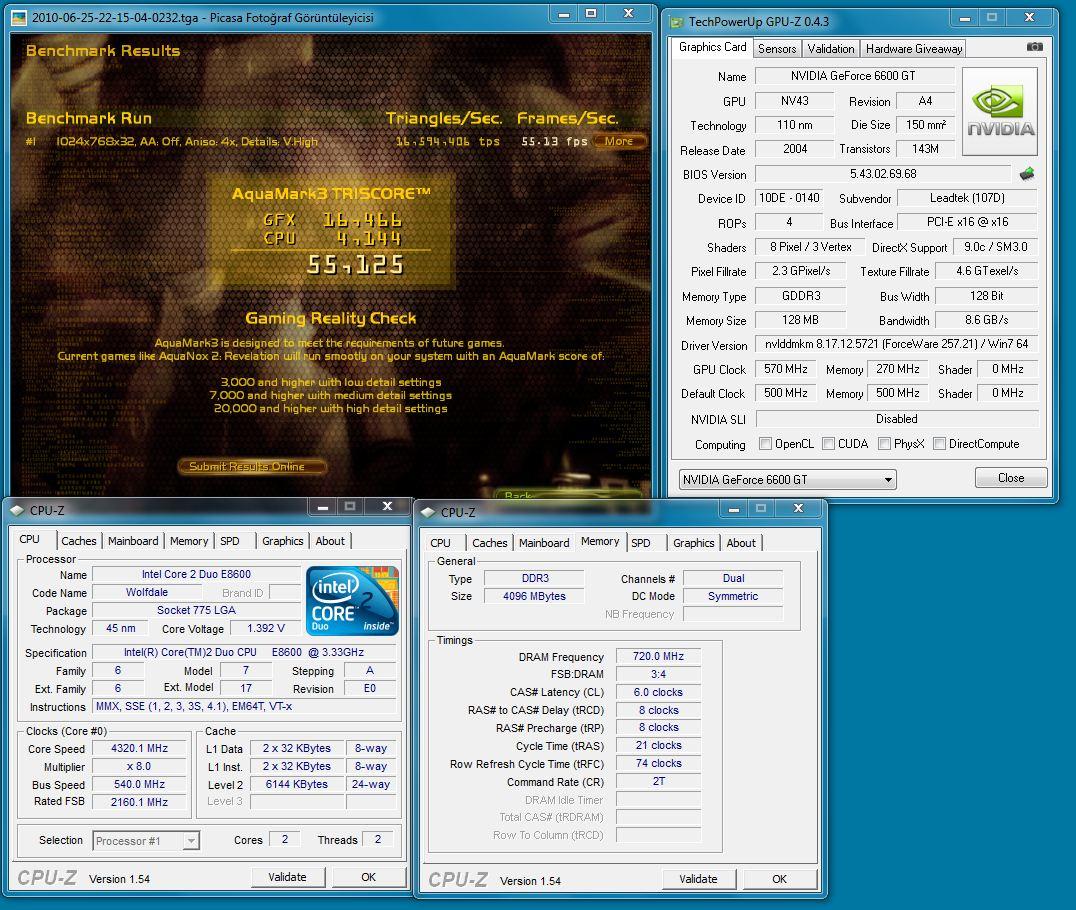1076x910 pixels.
Task: Click the More button in AquaMark results
Action: point(619,141)
